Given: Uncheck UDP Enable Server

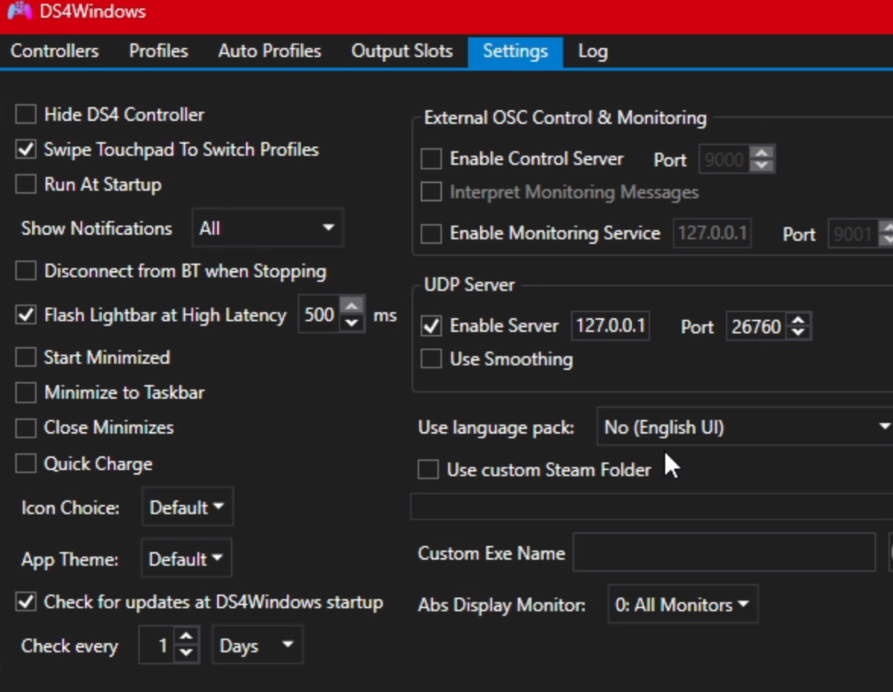Looking at the screenshot, I should (x=431, y=326).
